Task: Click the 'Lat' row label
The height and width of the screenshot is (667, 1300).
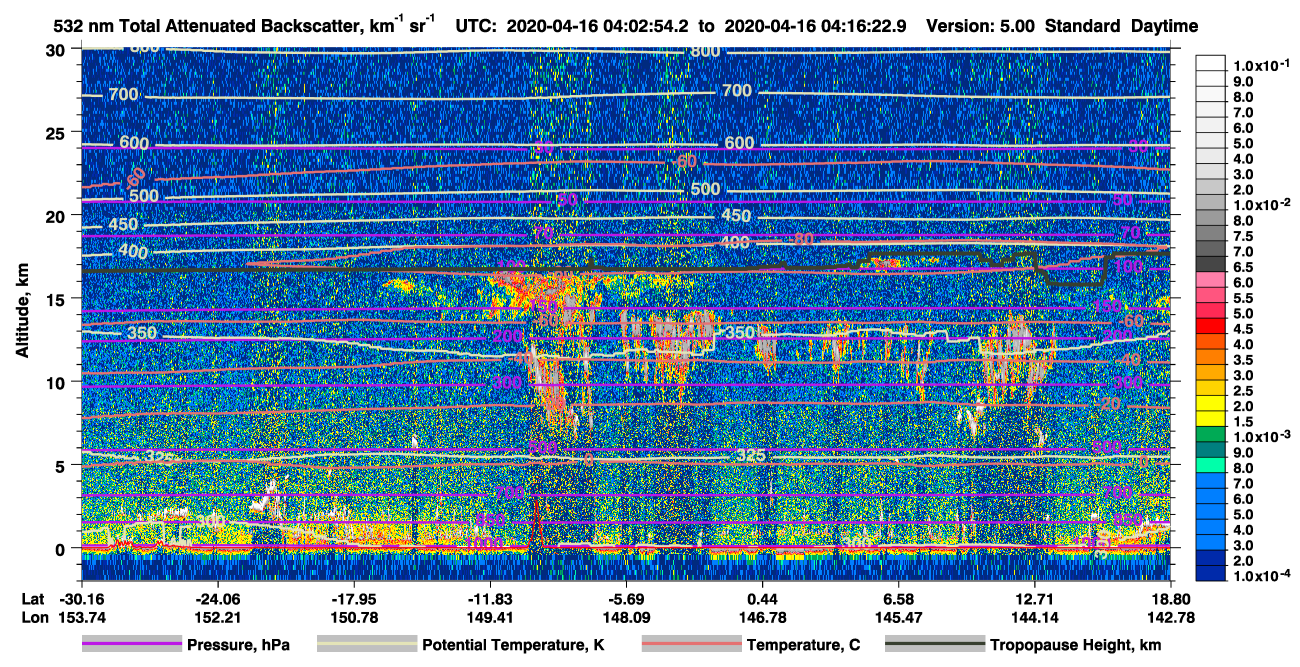Action: (34, 598)
